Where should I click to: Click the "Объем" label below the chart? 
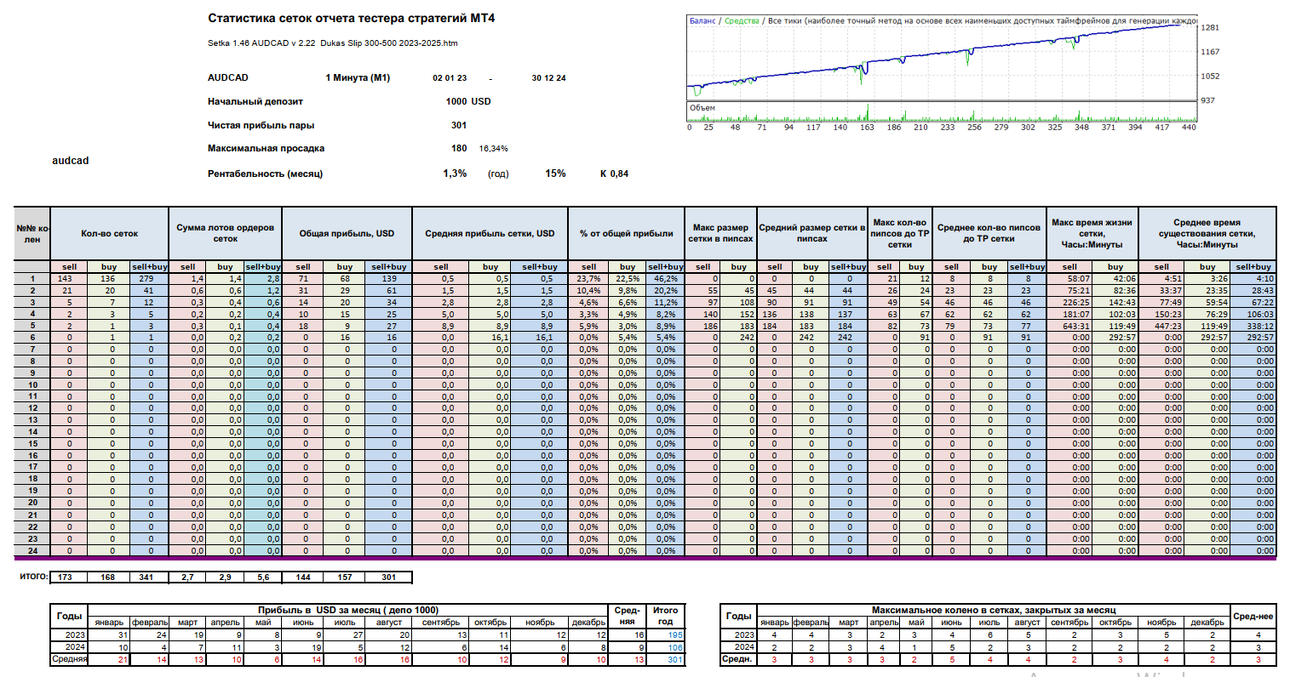(x=701, y=107)
